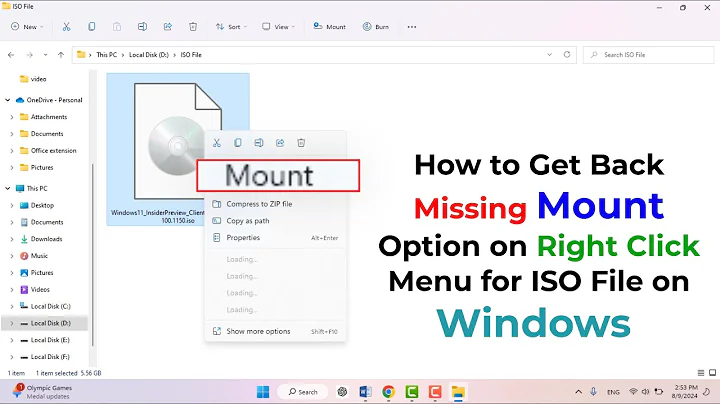The image size is (720, 404).
Task: Open the recent locations dropdown arrow
Action: 45,55
